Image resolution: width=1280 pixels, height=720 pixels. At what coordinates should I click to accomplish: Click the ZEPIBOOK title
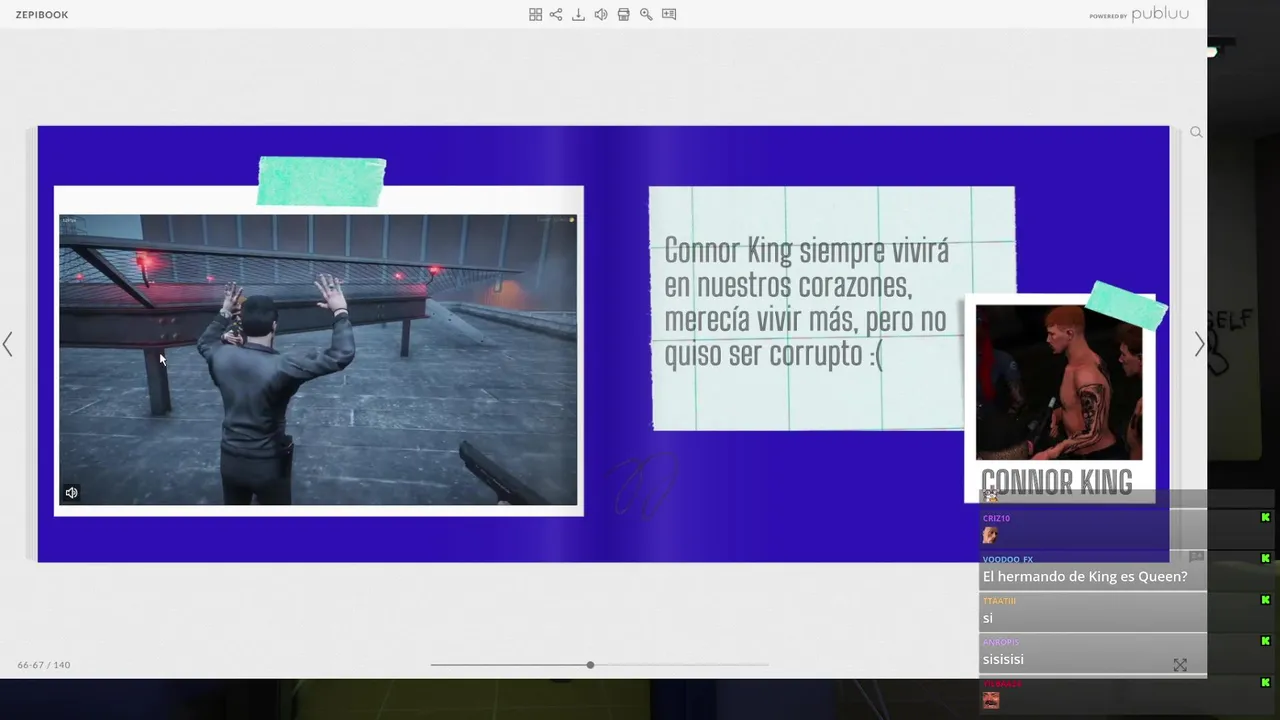42,15
